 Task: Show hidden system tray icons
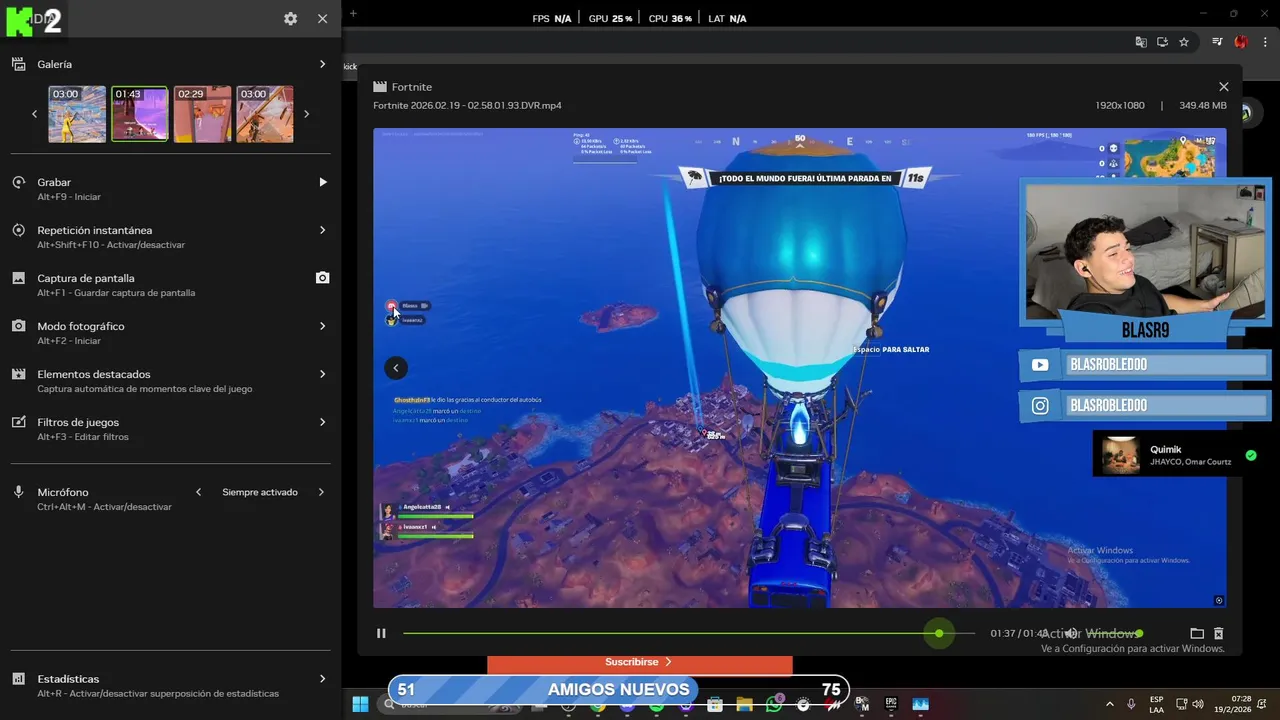1109,704
